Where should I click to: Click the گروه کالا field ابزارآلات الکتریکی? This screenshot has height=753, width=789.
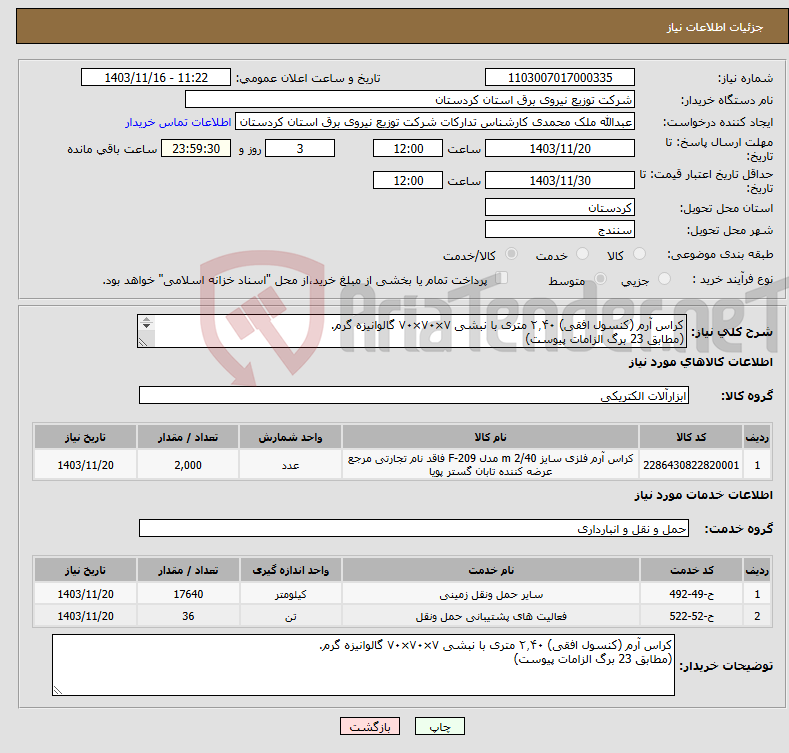(x=414, y=396)
